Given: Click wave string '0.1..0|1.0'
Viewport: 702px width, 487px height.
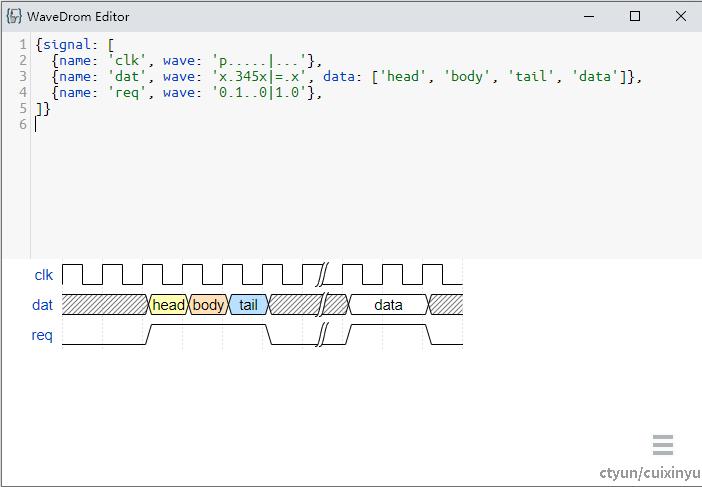Looking at the screenshot, I should pos(262,93).
